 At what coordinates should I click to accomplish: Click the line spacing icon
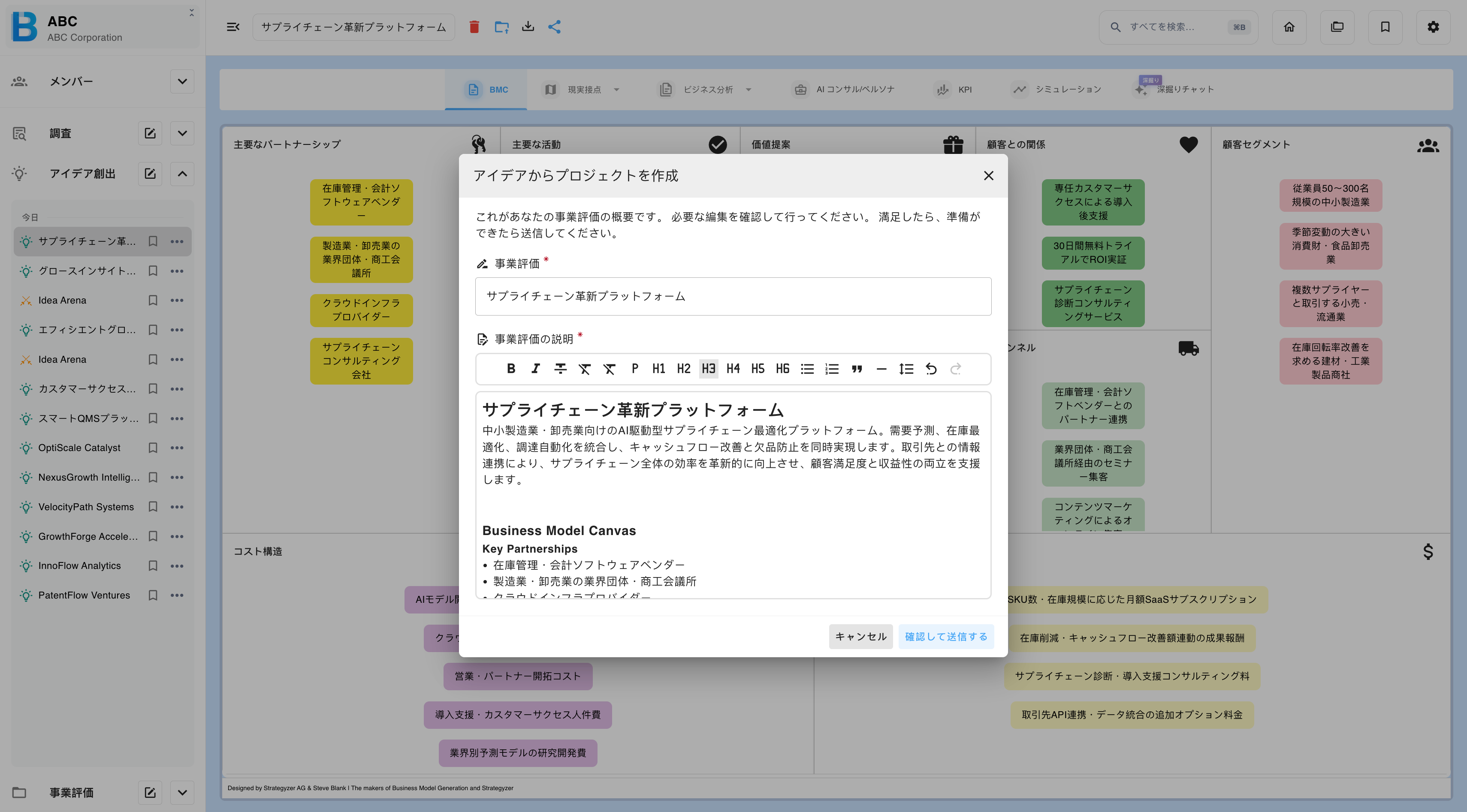click(x=906, y=369)
